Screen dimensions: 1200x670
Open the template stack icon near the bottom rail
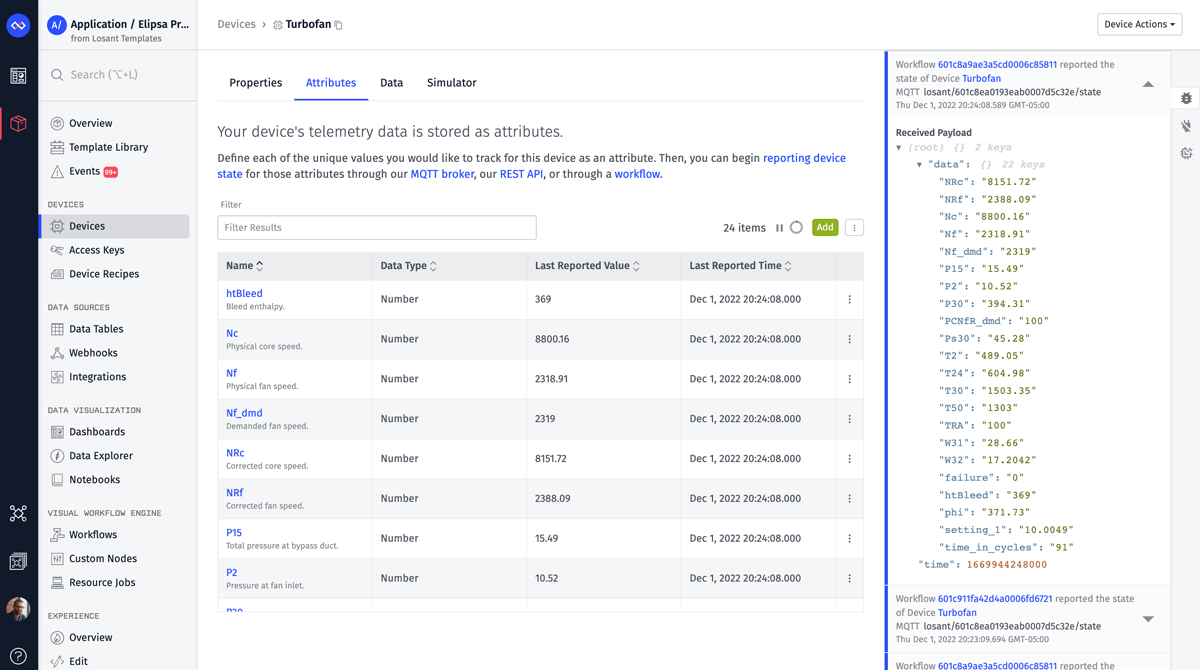click(x=17, y=563)
